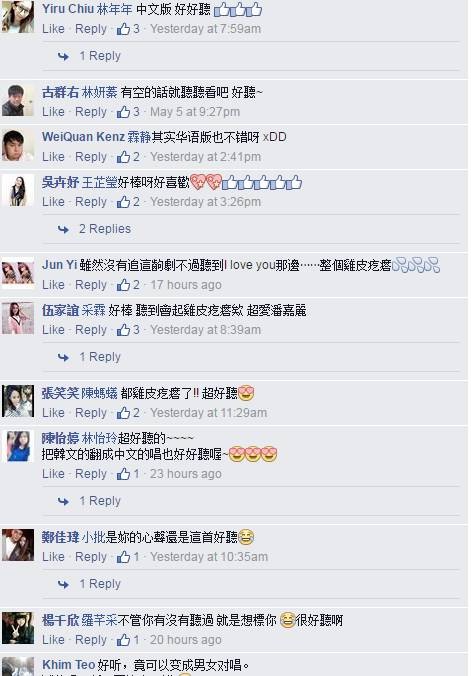
Task: Like WeiQuan Kenz's comment
Action: [x=53, y=156]
